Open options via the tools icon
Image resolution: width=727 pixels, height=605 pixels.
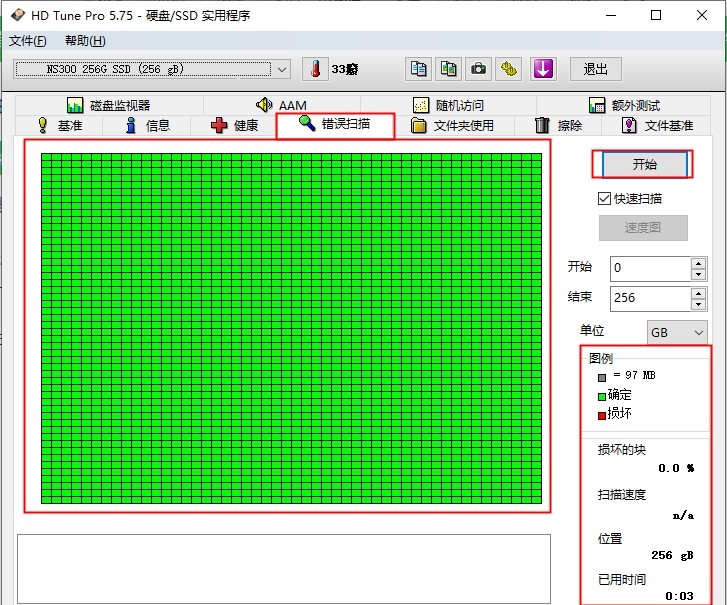(510, 69)
